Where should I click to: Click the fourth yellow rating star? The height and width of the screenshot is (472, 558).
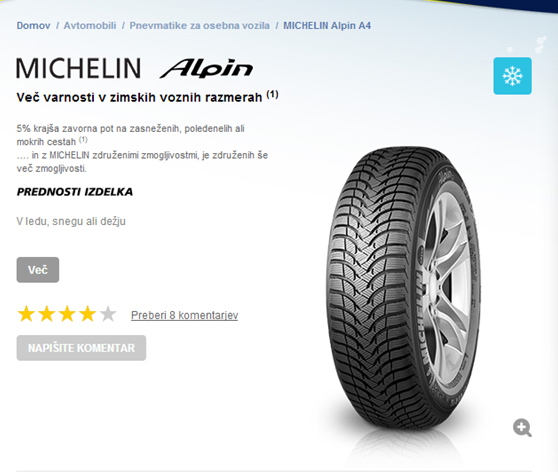point(87,314)
